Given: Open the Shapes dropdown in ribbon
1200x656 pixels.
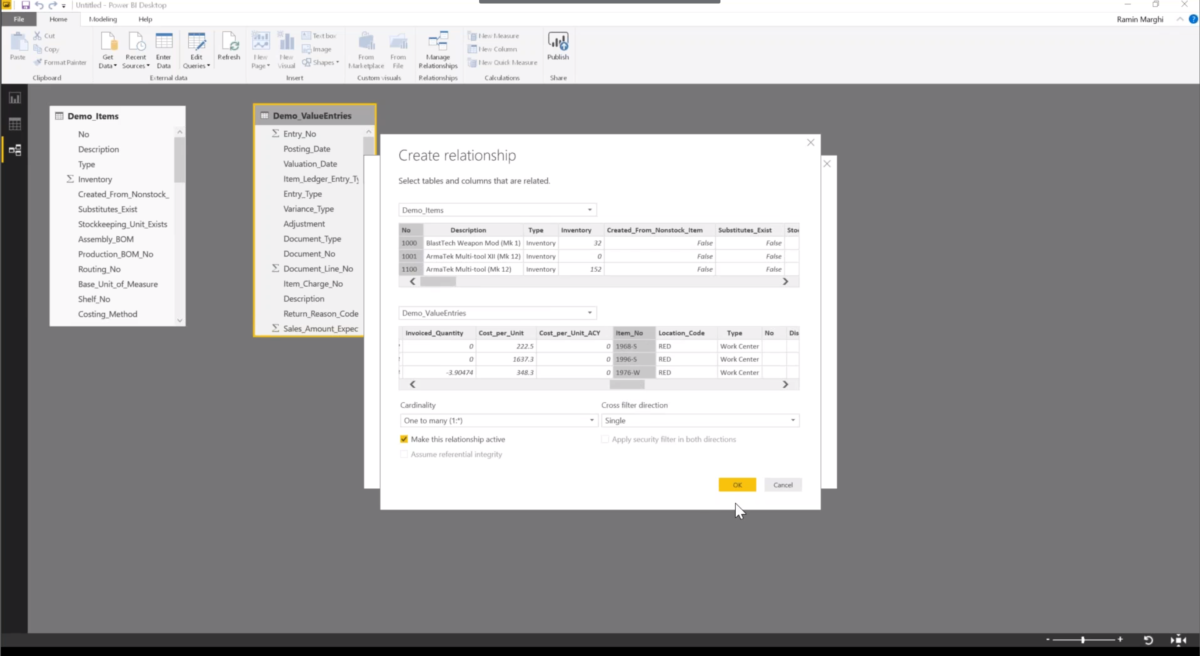Looking at the screenshot, I should [319, 62].
